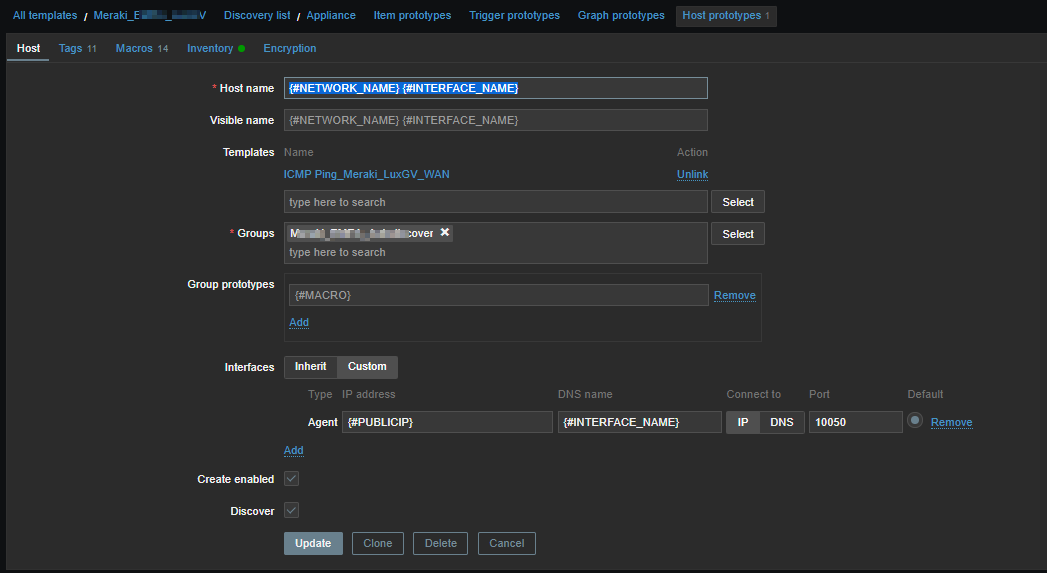The width and height of the screenshot is (1047, 573).
Task: Click into the Host name field
Action: coord(495,88)
